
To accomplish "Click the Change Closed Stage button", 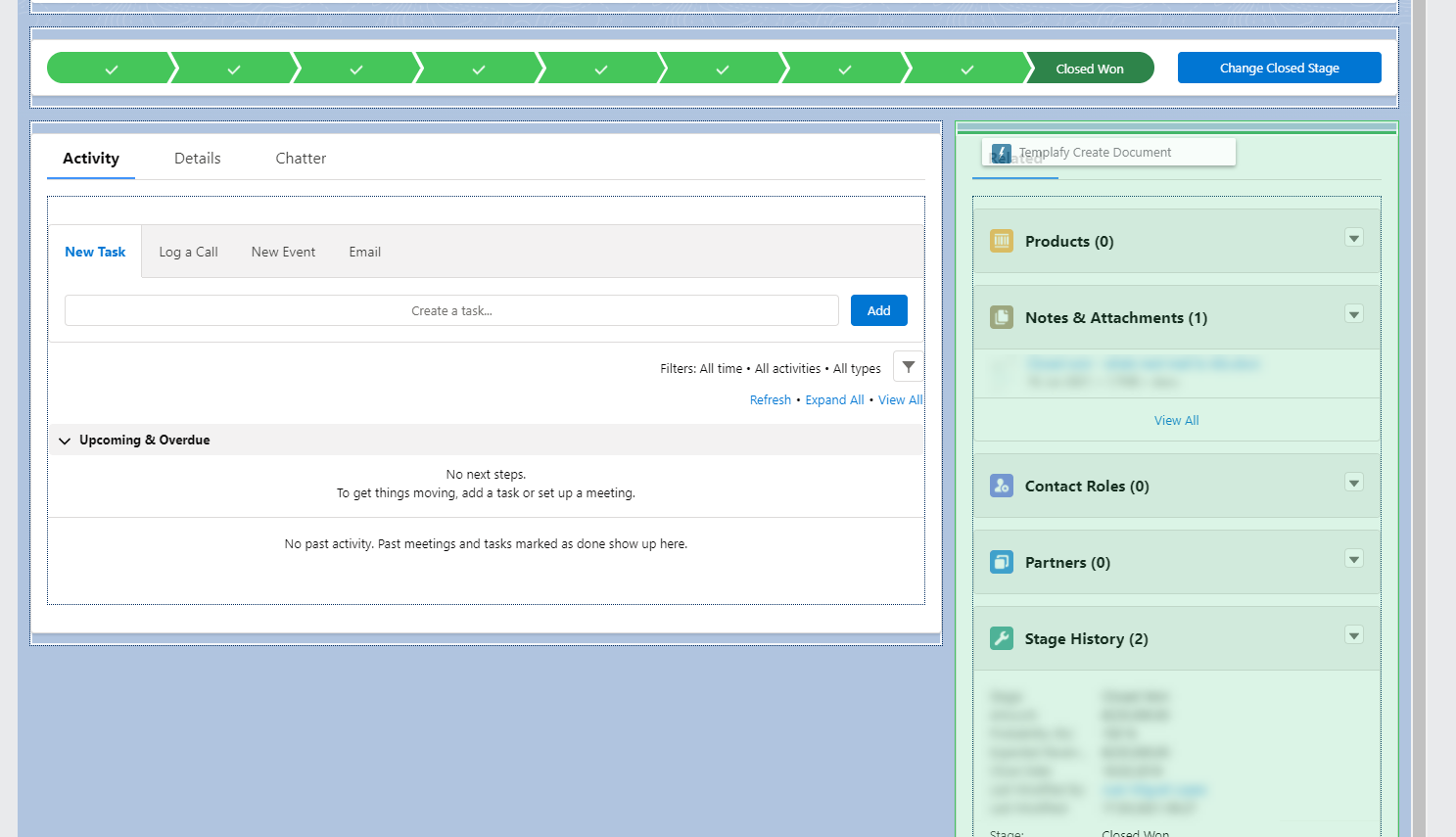I will click(x=1280, y=68).
